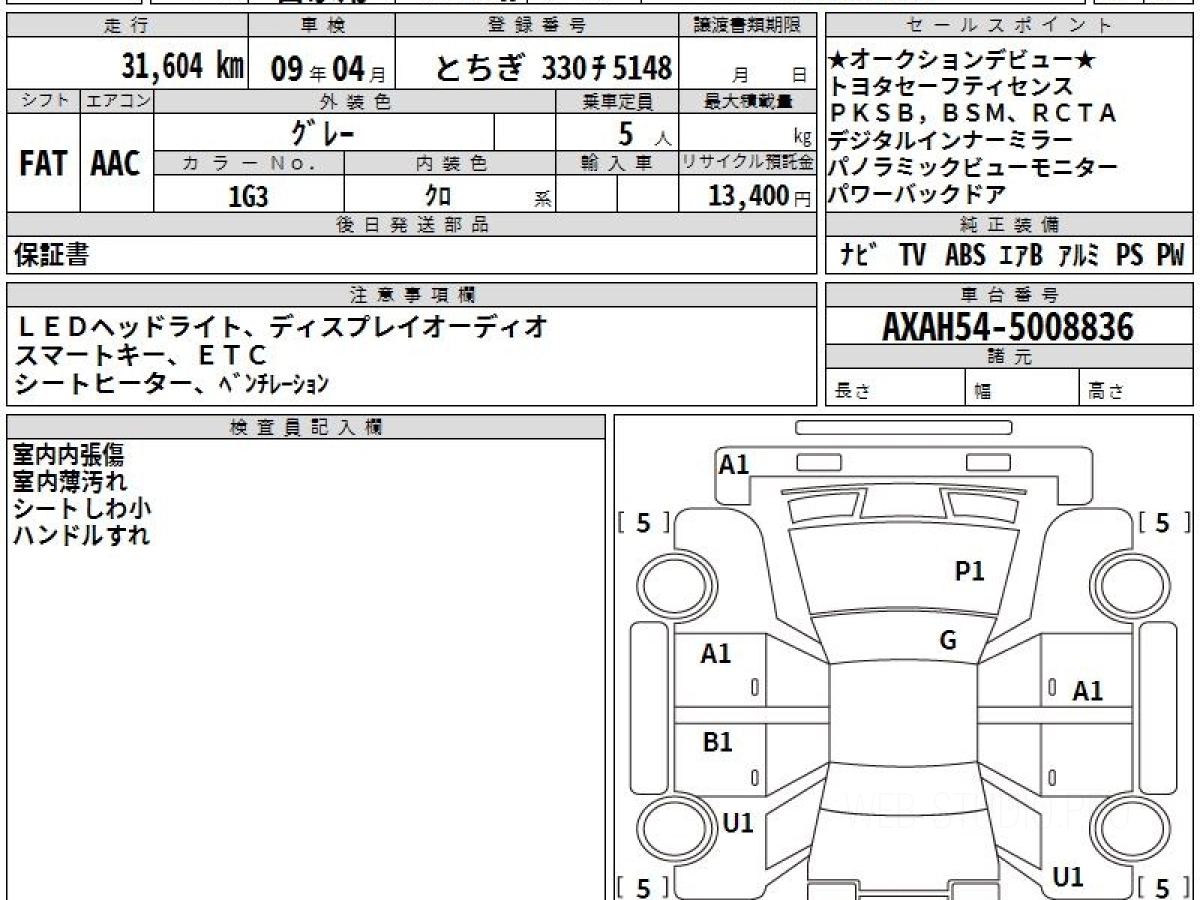
Task: Click the エアコン header cell
Action: pos(117,101)
